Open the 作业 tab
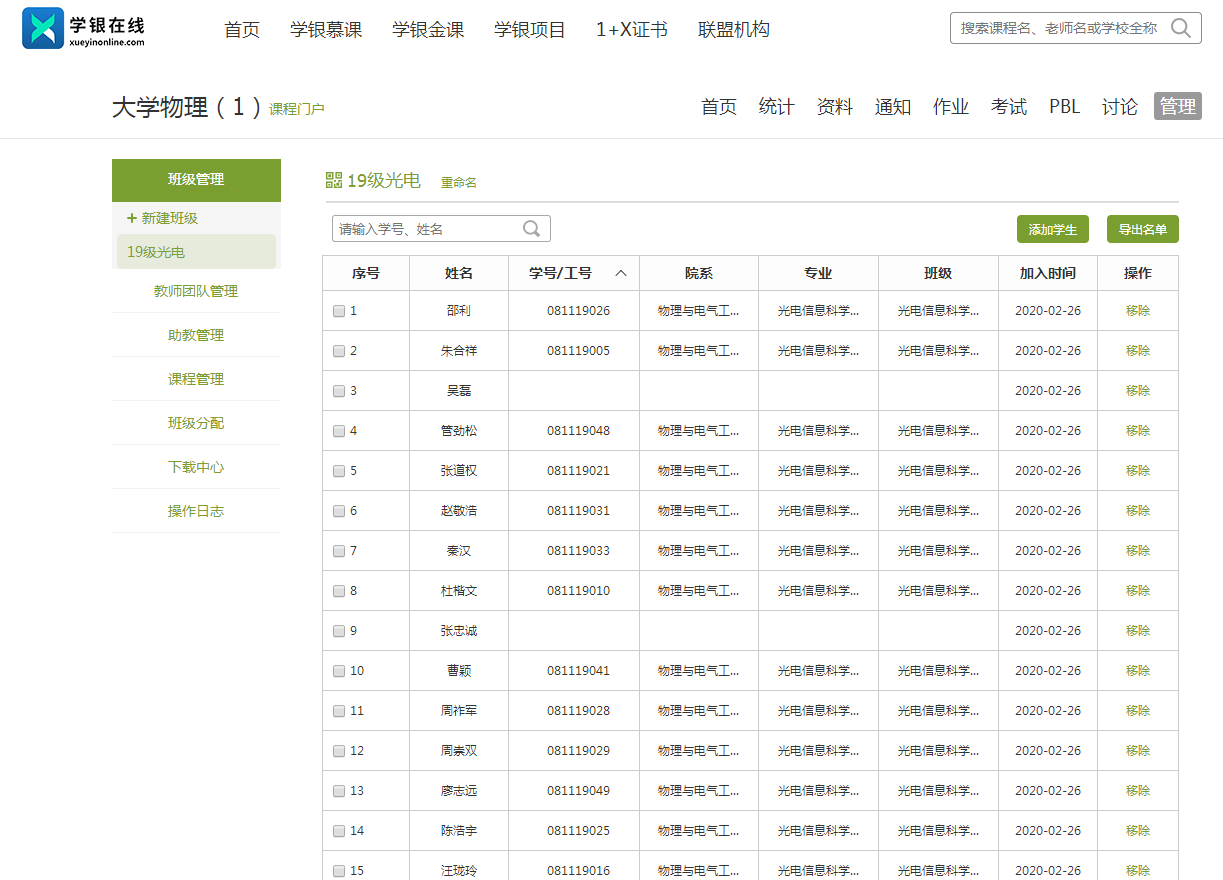 950,107
